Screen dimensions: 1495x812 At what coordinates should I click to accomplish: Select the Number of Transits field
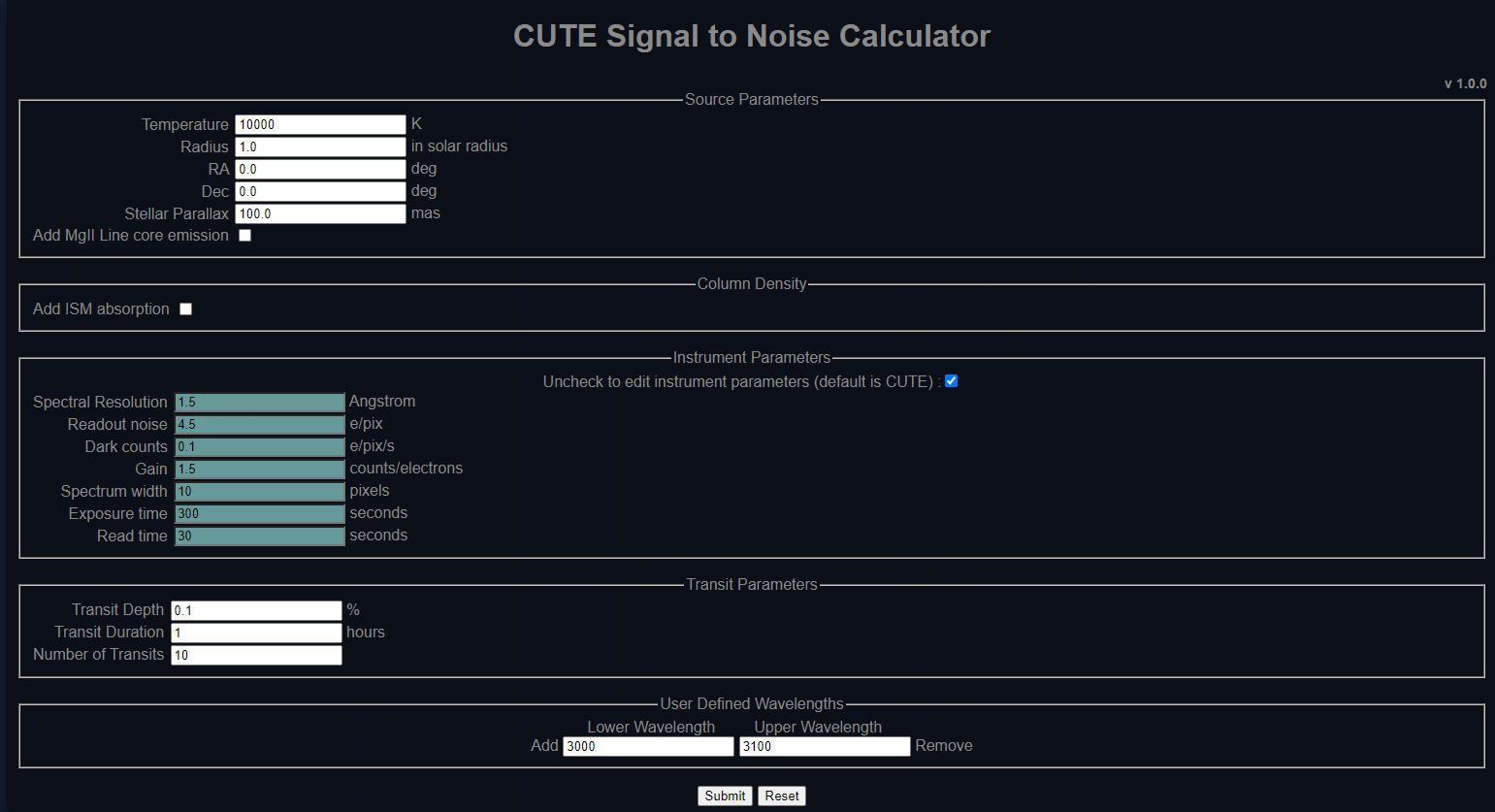pos(257,655)
